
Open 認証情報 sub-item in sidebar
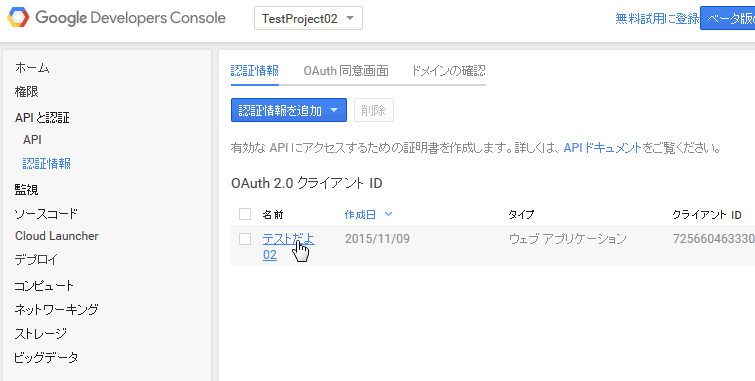tap(47, 164)
